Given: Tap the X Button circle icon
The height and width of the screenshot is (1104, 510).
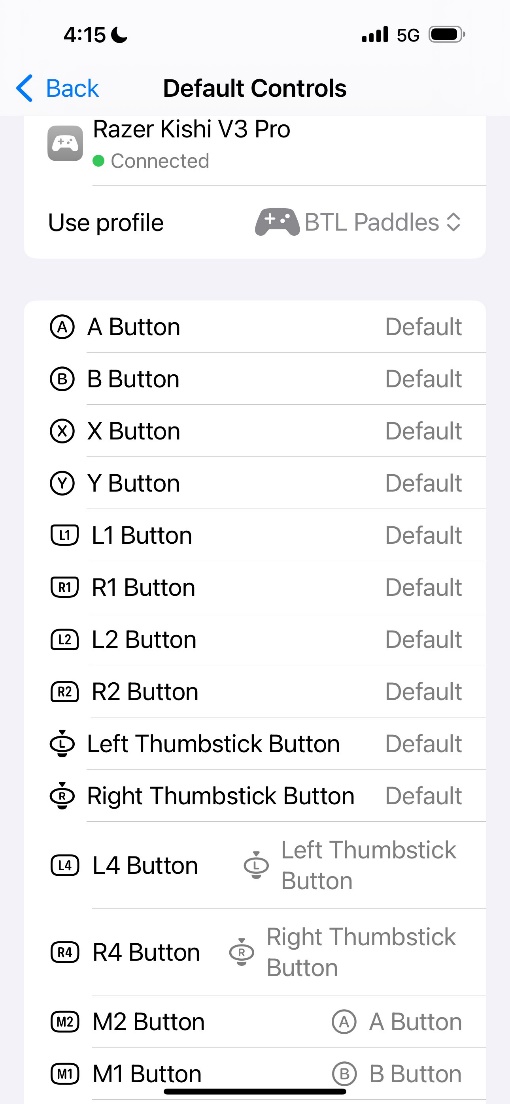Looking at the screenshot, I should (63, 432).
